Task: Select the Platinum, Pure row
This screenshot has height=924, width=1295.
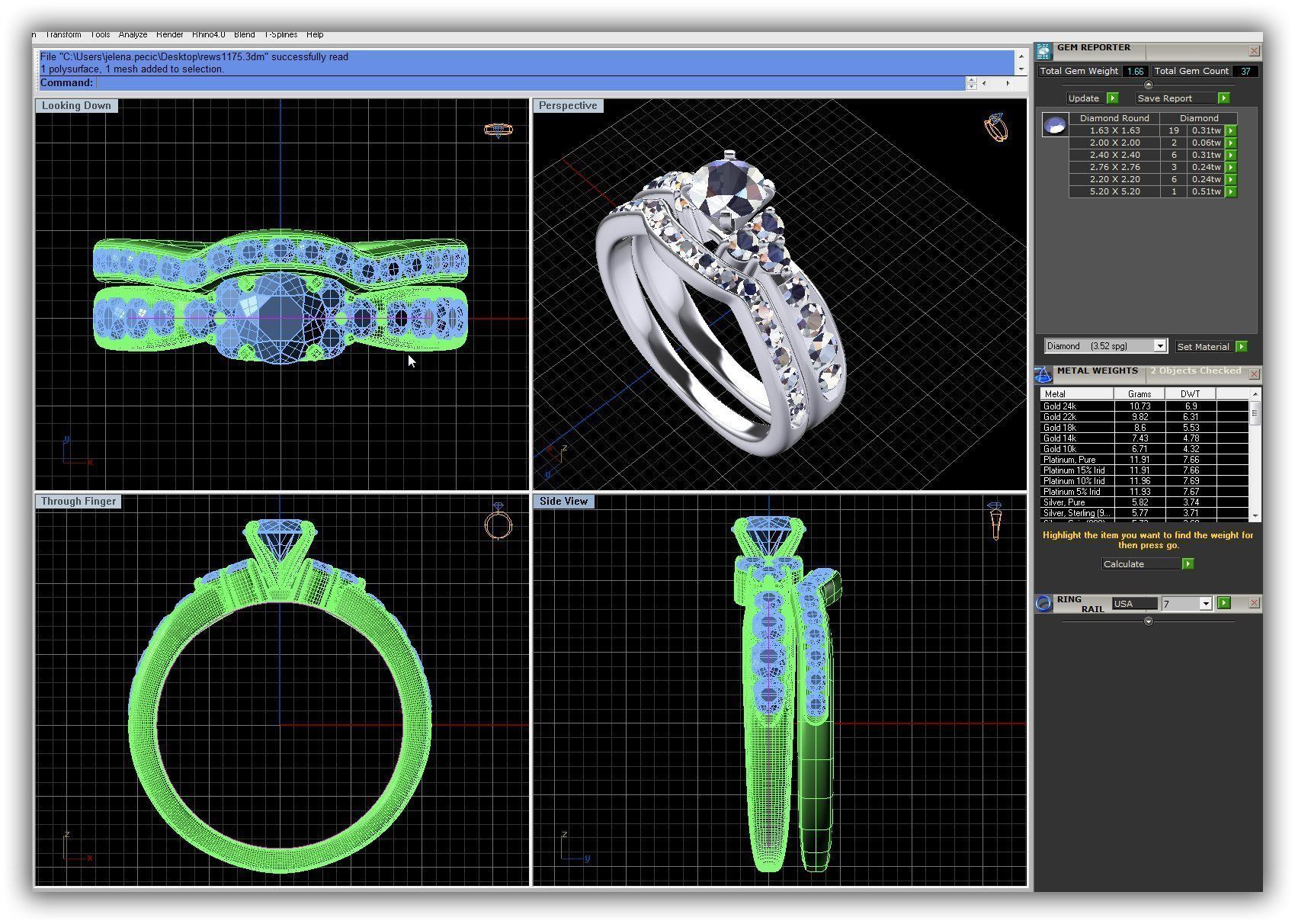Action: click(x=1144, y=460)
